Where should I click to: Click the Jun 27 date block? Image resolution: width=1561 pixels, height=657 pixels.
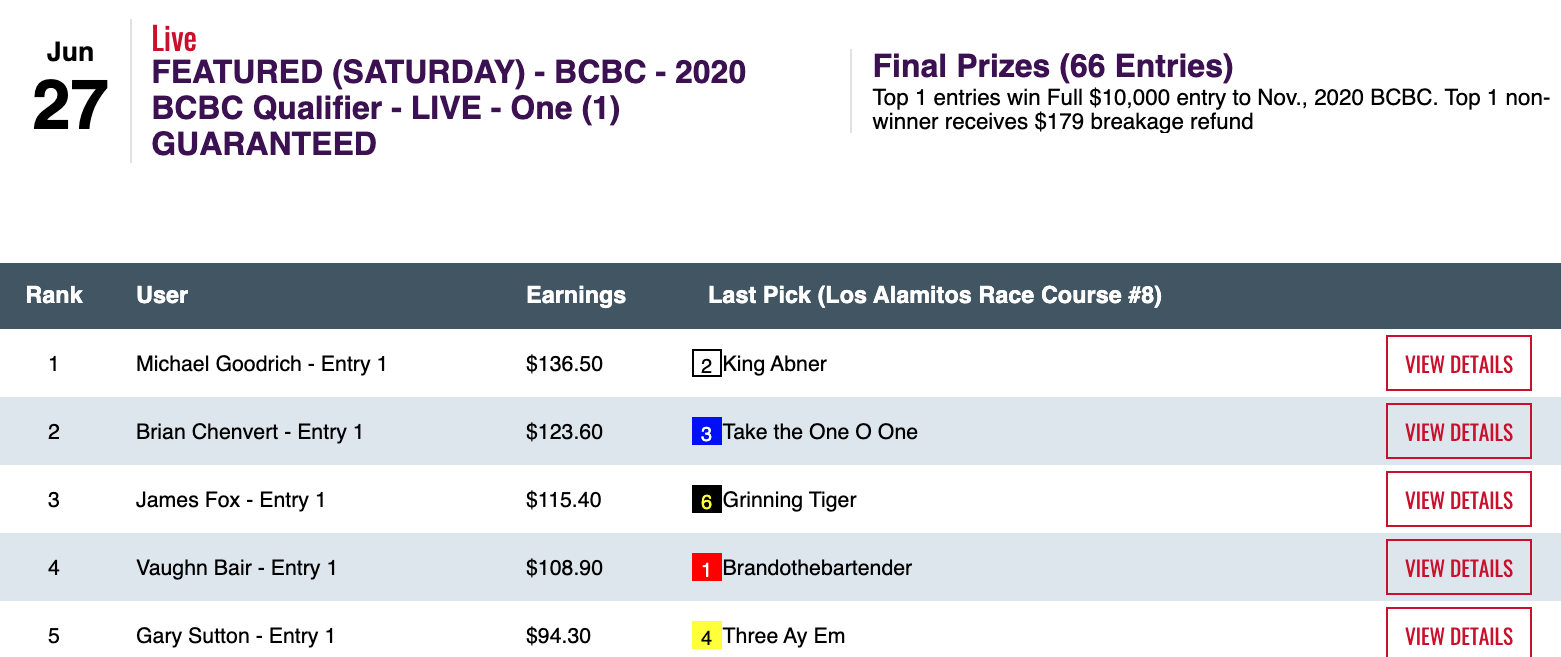pos(70,88)
